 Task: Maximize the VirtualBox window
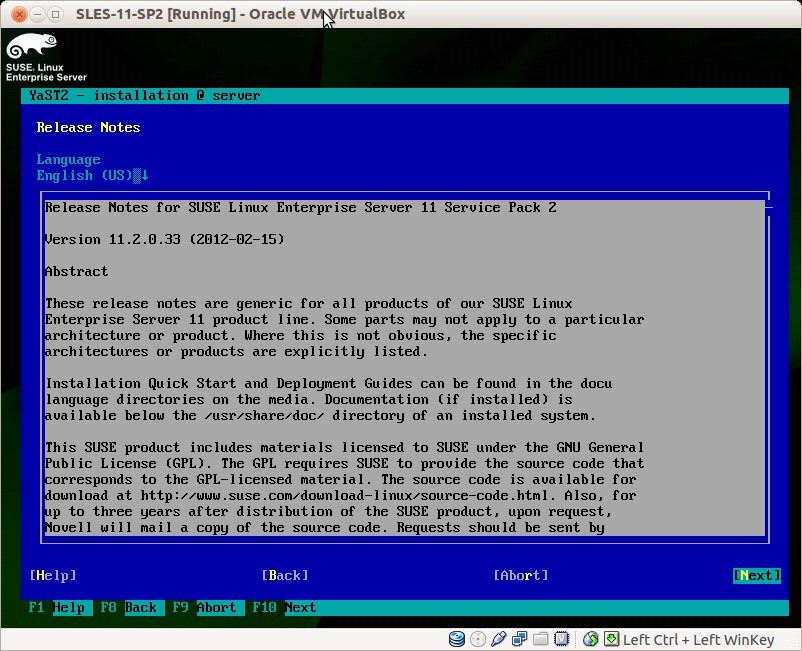click(x=55, y=14)
